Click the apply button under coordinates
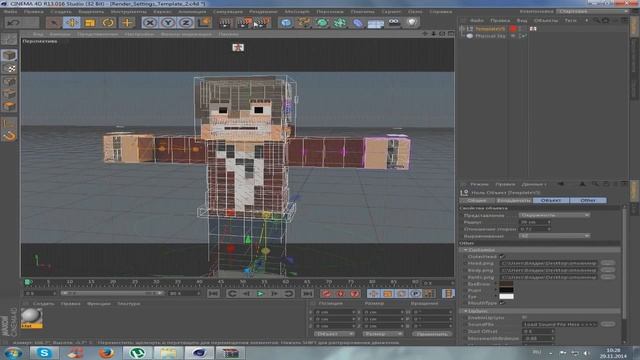The width and height of the screenshot is (640, 360). (x=431, y=334)
